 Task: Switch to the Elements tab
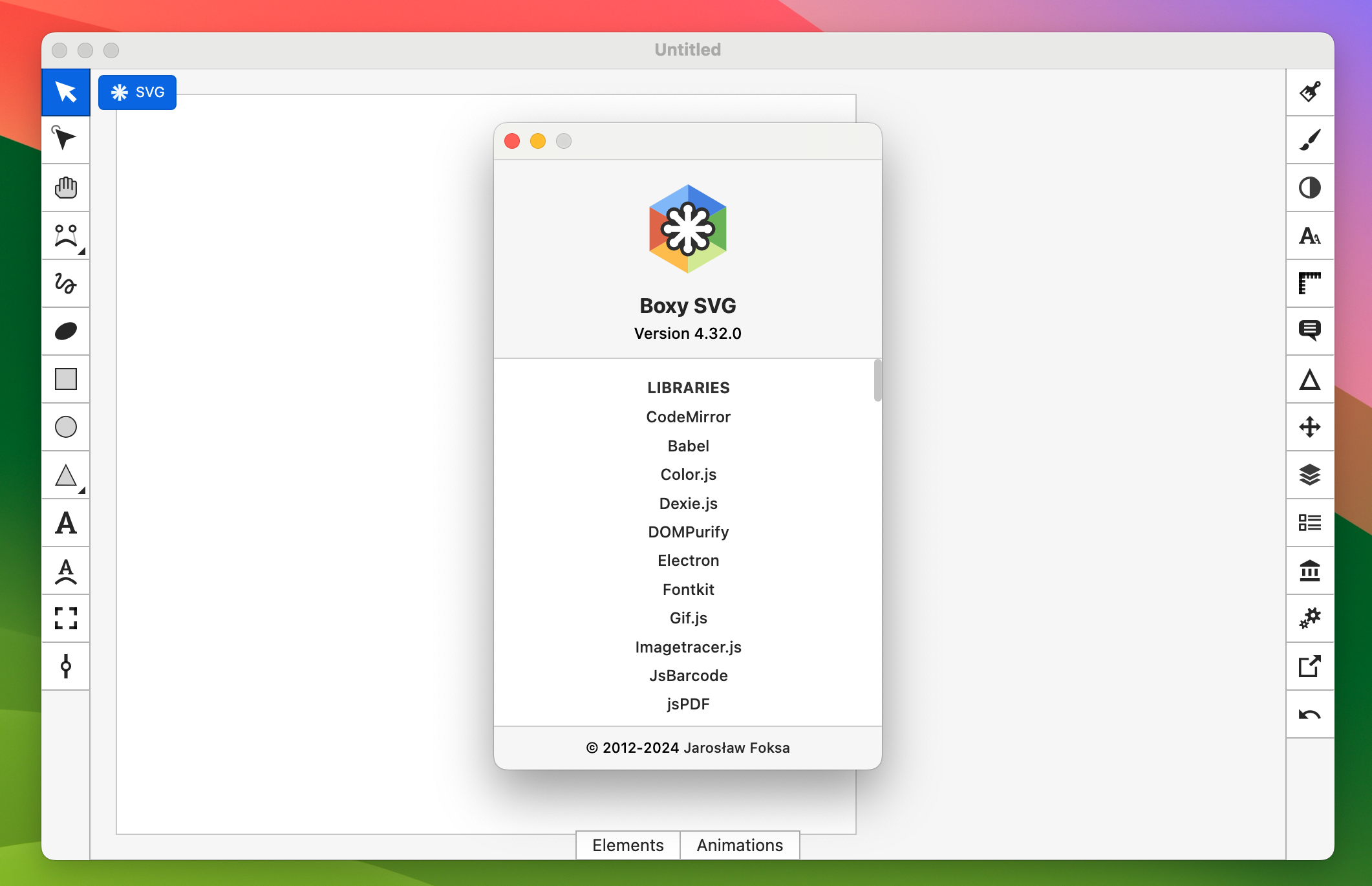tap(627, 845)
